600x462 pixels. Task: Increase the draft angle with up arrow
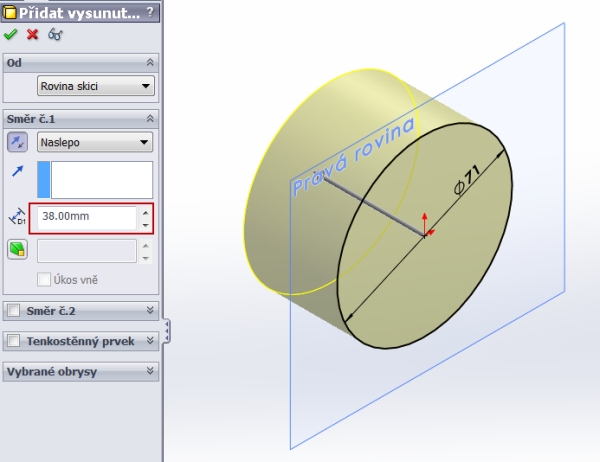coord(145,246)
